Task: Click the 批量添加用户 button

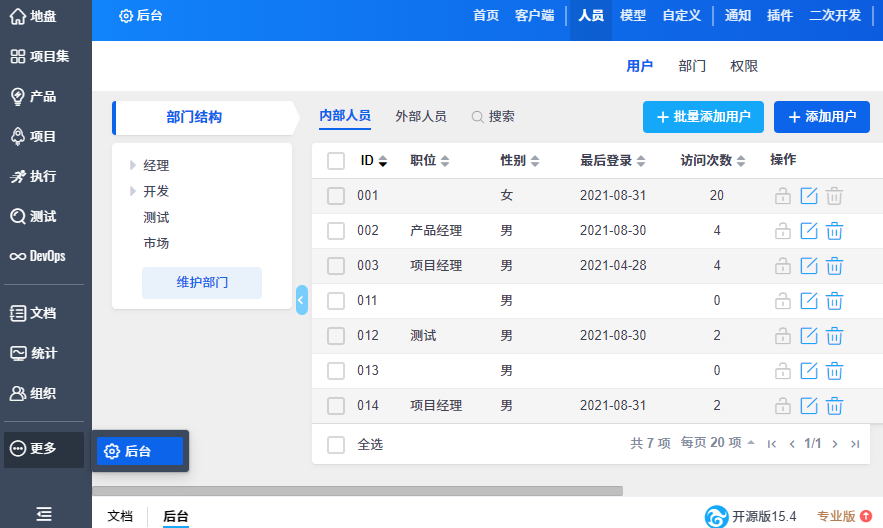Action: pos(703,117)
